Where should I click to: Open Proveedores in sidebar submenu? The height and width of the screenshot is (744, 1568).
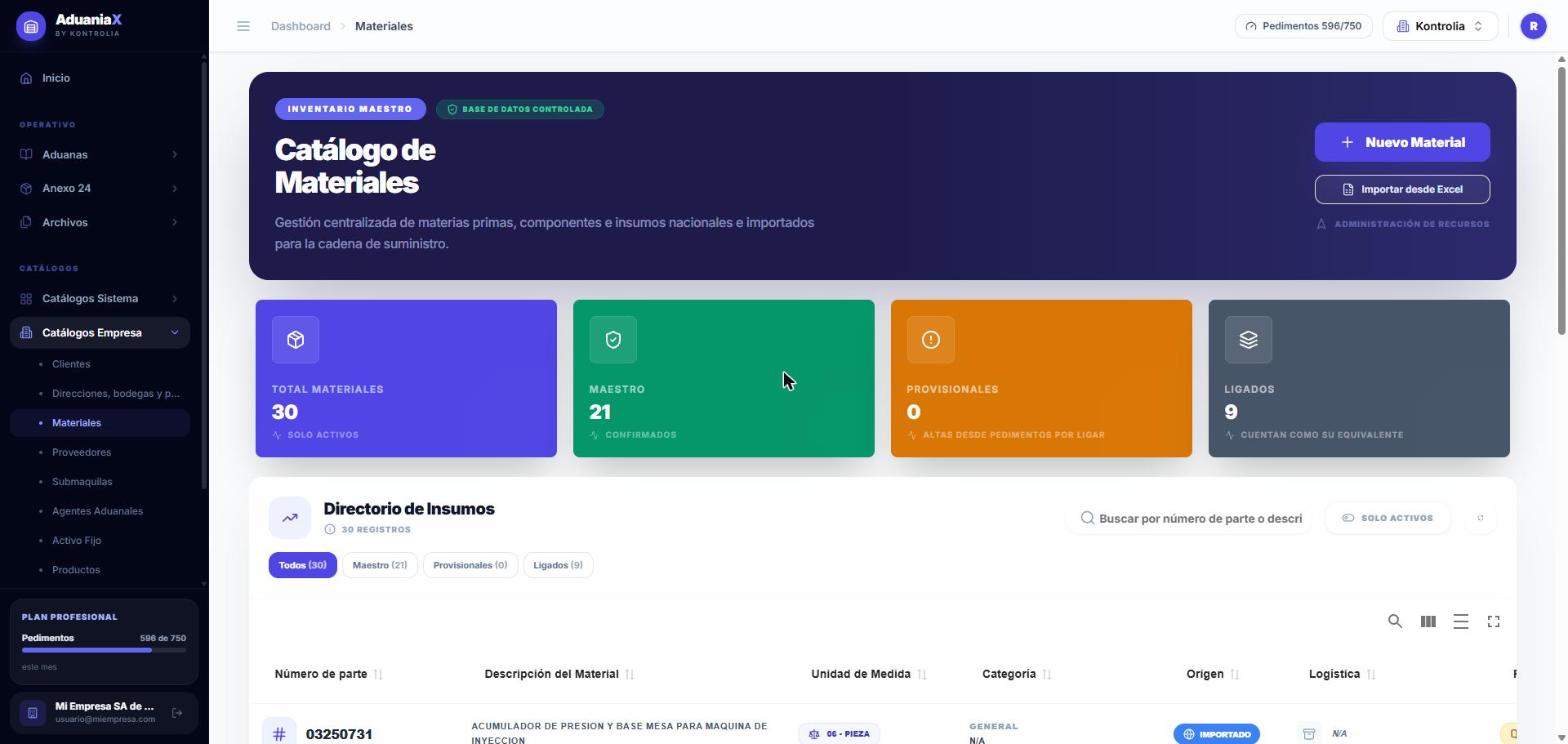click(81, 452)
